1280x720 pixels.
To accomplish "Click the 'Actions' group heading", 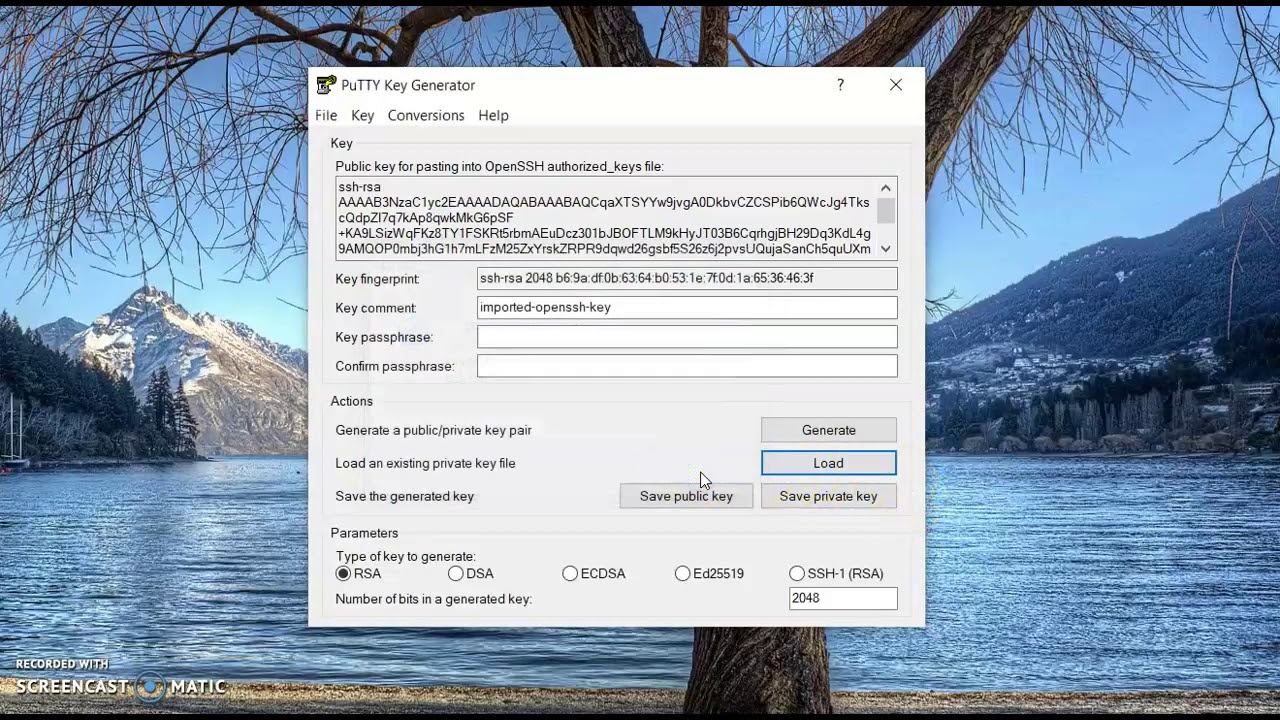I will (x=352, y=401).
